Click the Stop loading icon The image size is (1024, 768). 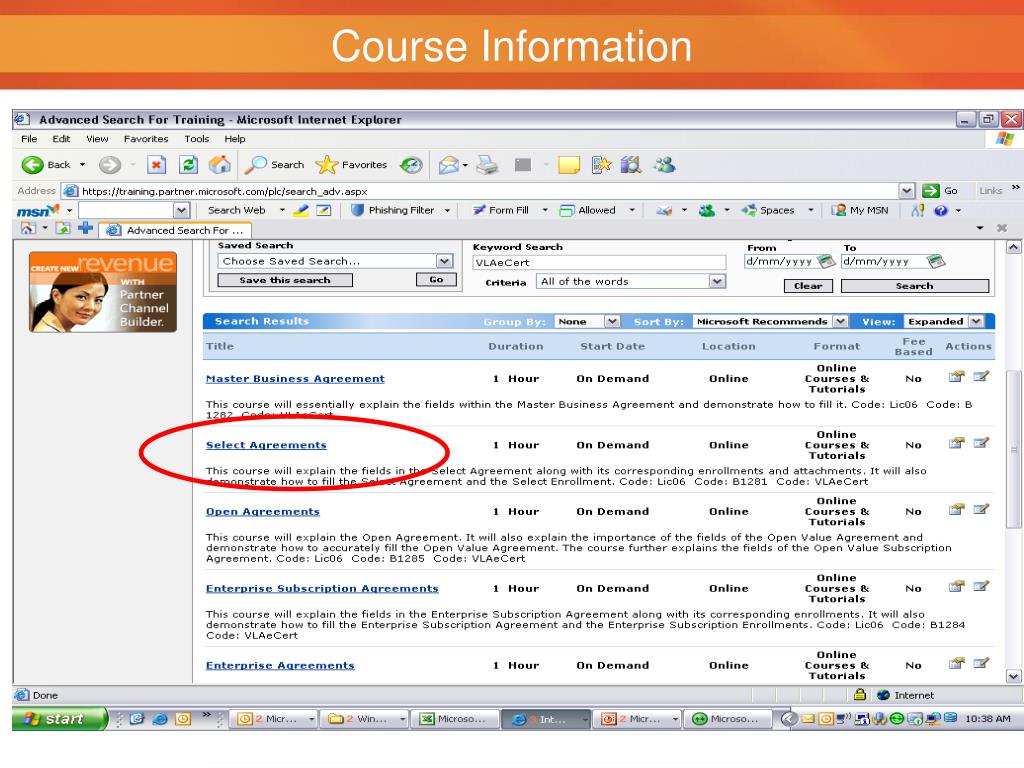[x=156, y=165]
